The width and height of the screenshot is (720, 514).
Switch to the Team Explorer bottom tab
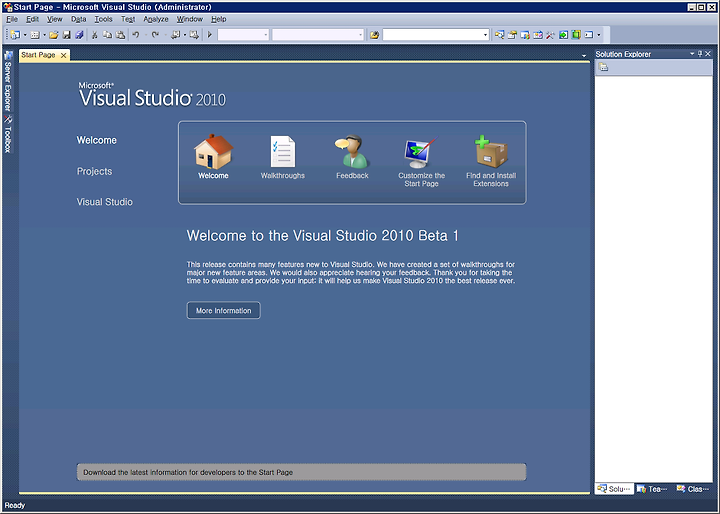click(652, 489)
